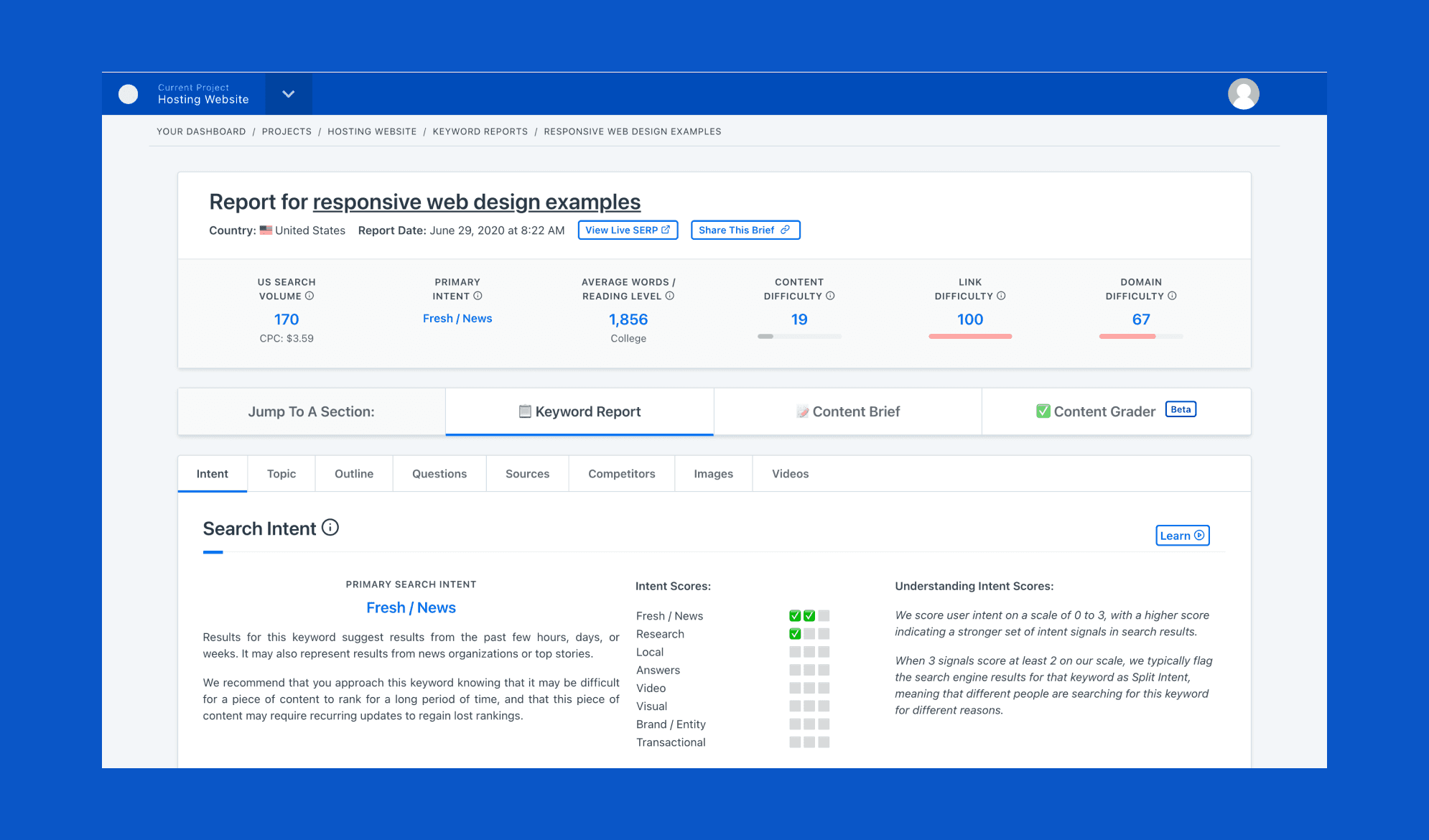Click the Share This Brief button

(745, 230)
